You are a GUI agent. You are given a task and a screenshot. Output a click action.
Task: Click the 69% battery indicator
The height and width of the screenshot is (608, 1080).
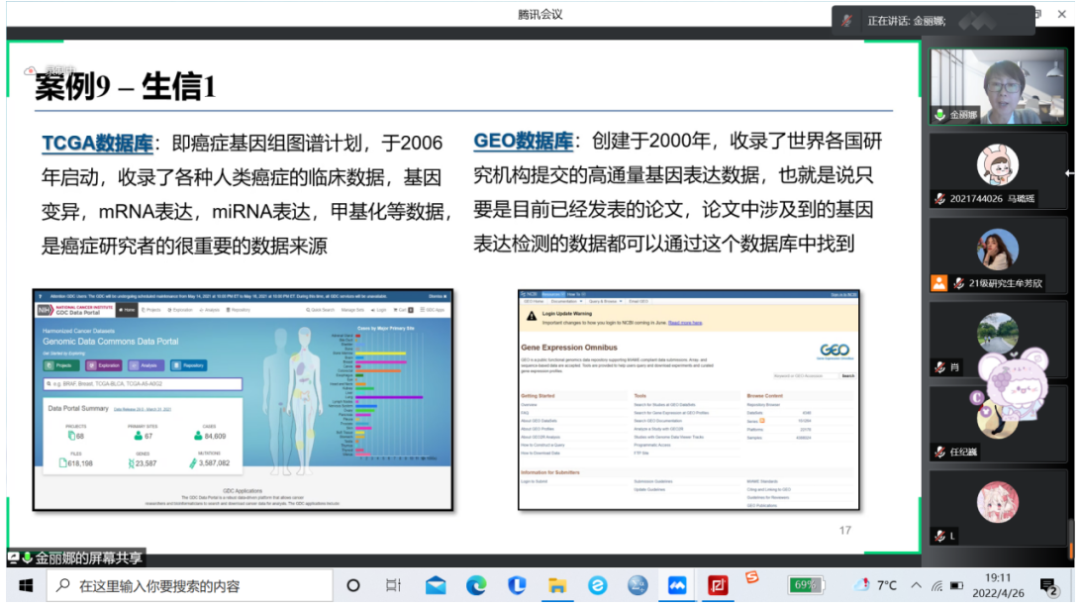tap(806, 585)
